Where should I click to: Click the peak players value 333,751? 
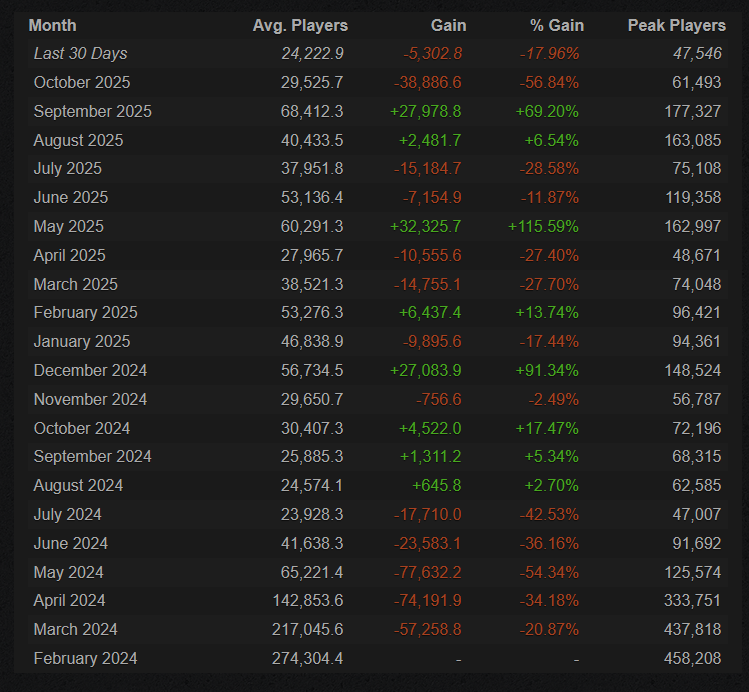[x=692, y=600]
